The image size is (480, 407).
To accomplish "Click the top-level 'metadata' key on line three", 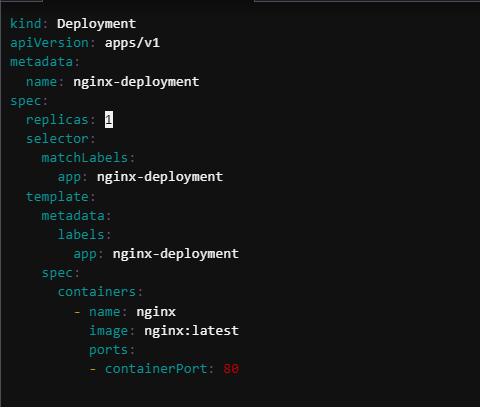I will tap(41, 62).
